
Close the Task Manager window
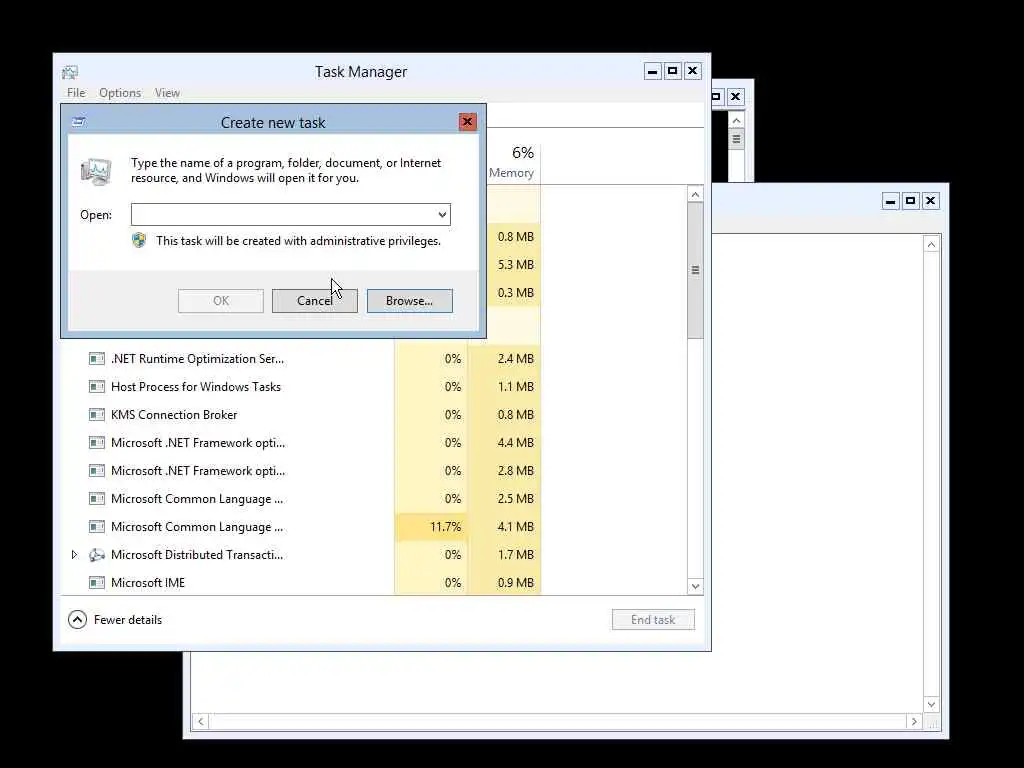click(x=692, y=71)
